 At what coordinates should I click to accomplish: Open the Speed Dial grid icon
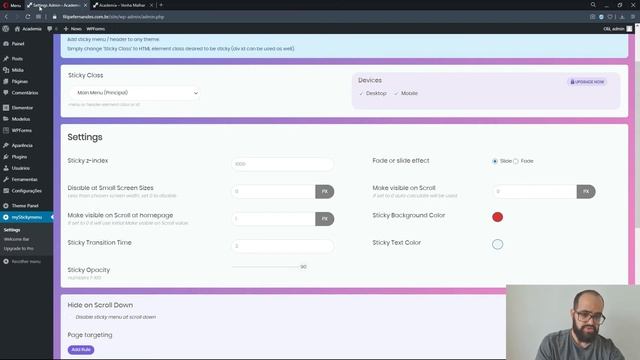(38, 17)
